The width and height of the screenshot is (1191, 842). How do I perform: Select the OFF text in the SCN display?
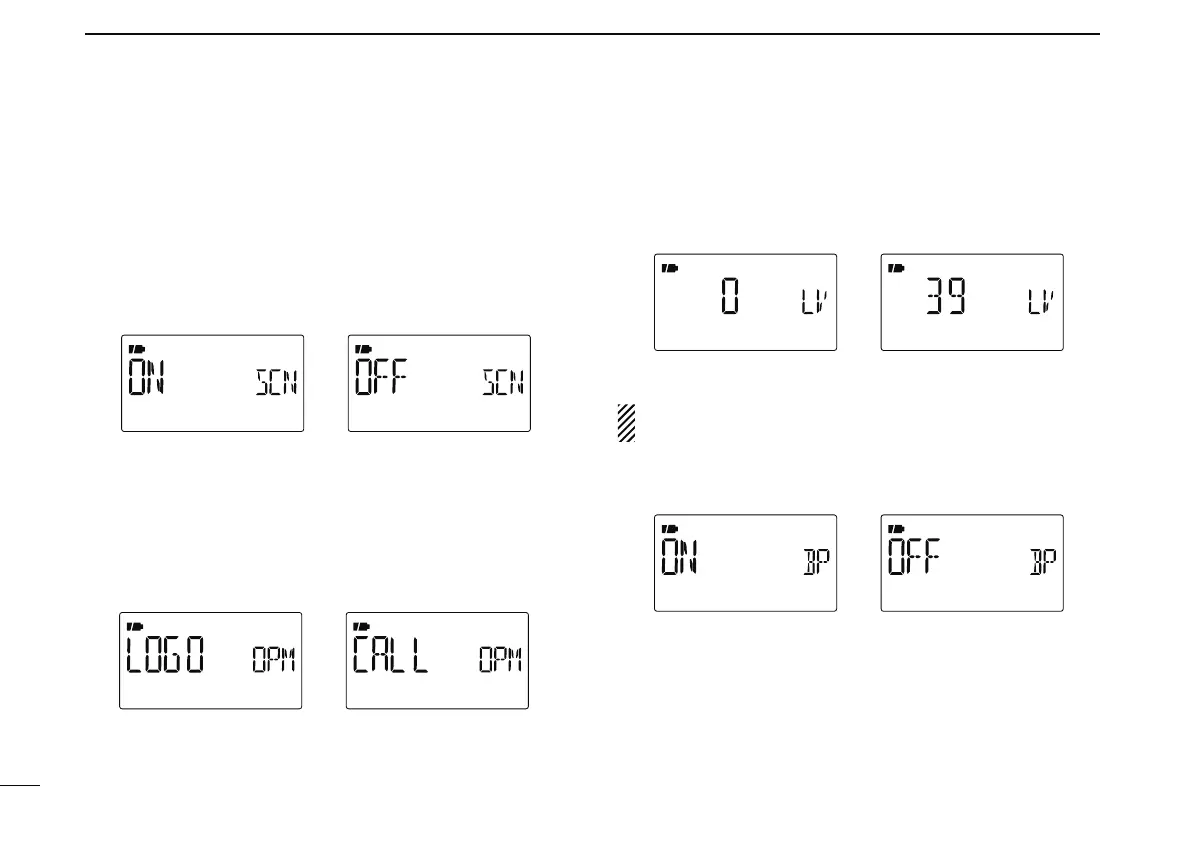click(x=383, y=377)
